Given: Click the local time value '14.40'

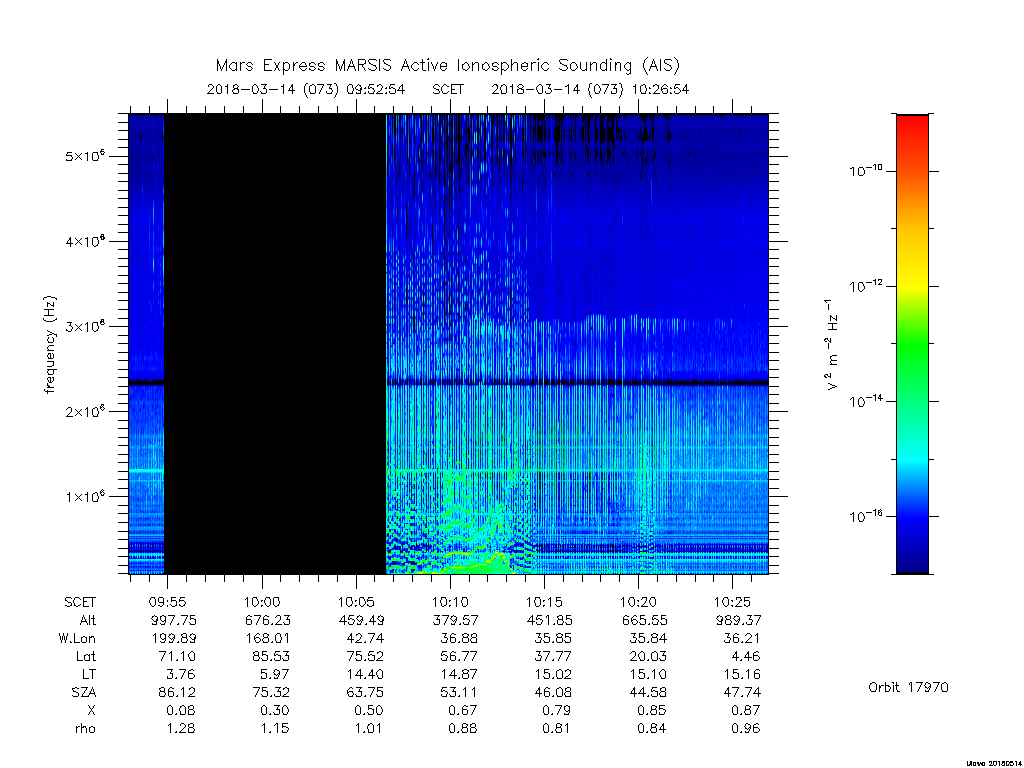Looking at the screenshot, I should [365, 674].
